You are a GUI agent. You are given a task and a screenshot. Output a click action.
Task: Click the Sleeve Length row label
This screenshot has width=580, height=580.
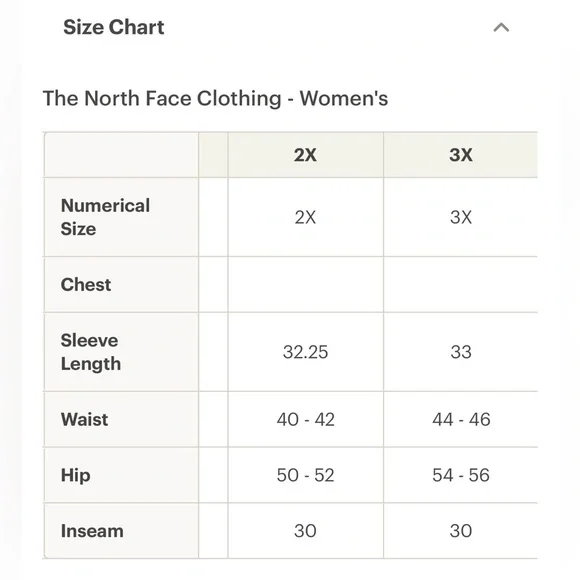click(91, 352)
